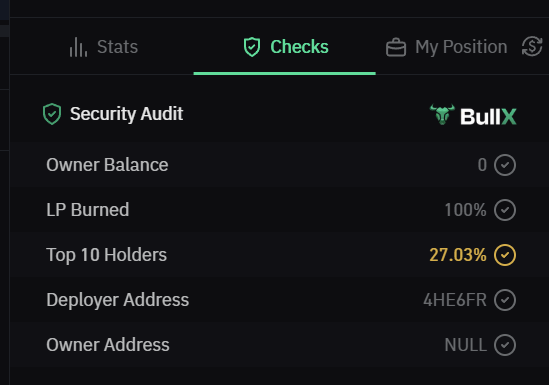The height and width of the screenshot is (385, 549).
Task: Click the 27.03% top holders value
Action: click(458, 255)
